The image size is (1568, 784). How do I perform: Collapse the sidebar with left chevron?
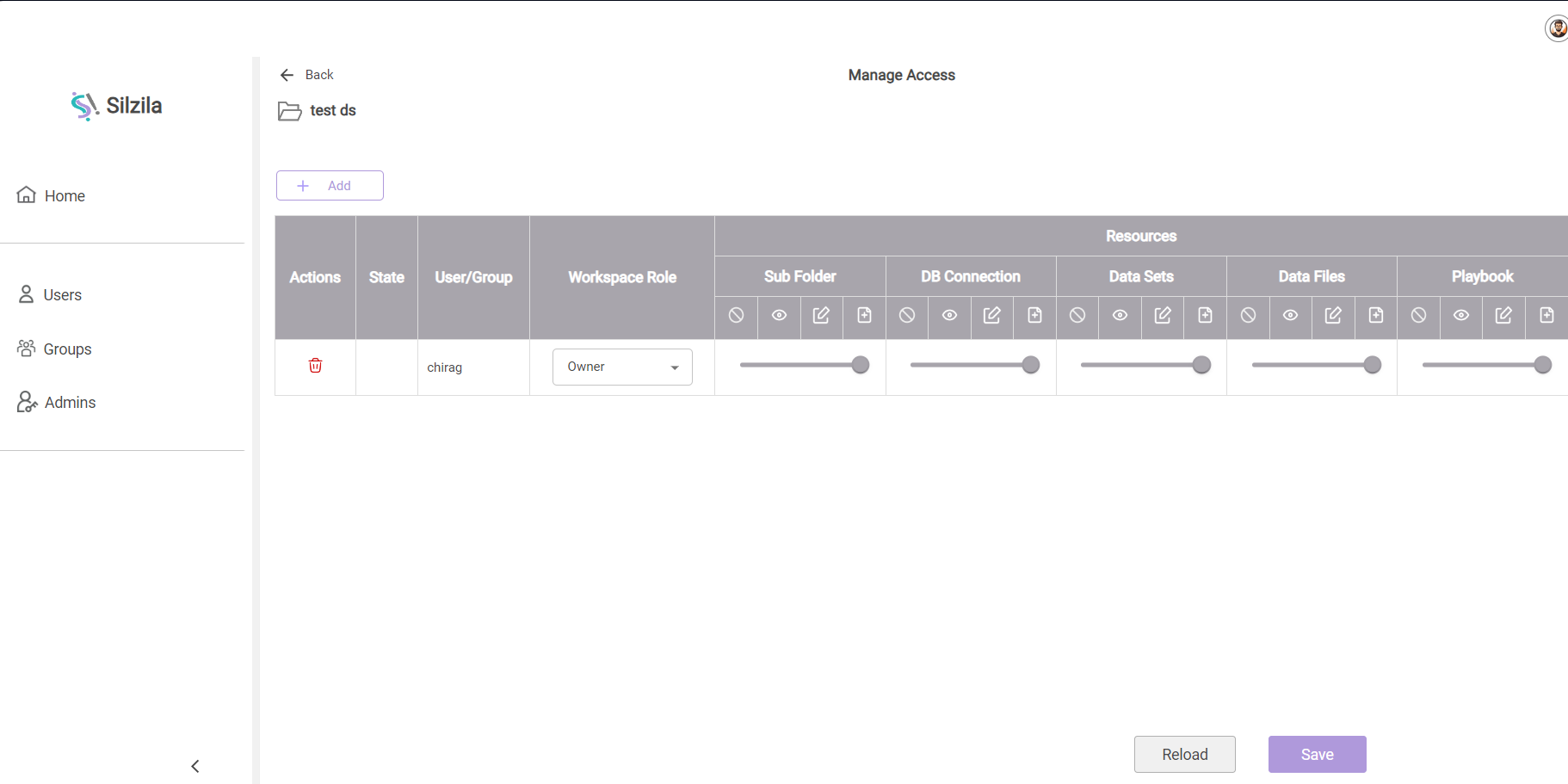[195, 766]
